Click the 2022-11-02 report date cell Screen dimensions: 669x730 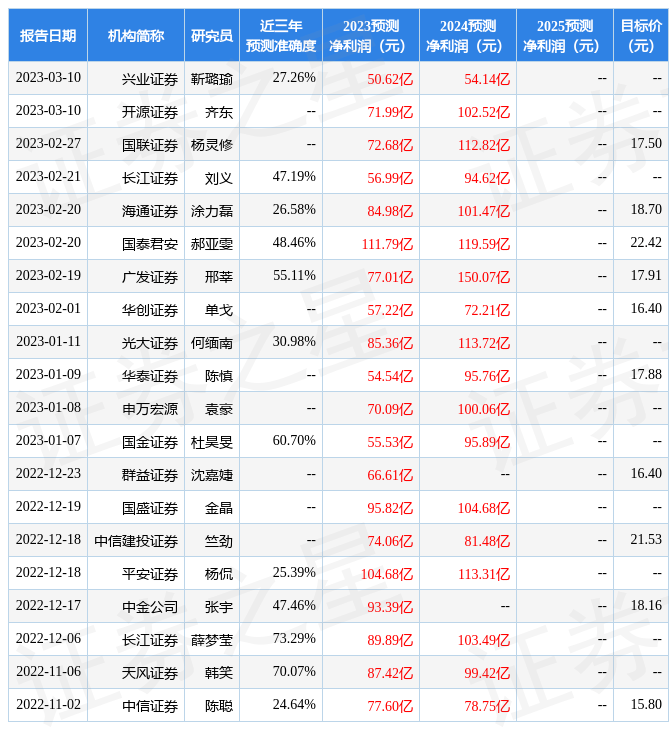tap(48, 705)
